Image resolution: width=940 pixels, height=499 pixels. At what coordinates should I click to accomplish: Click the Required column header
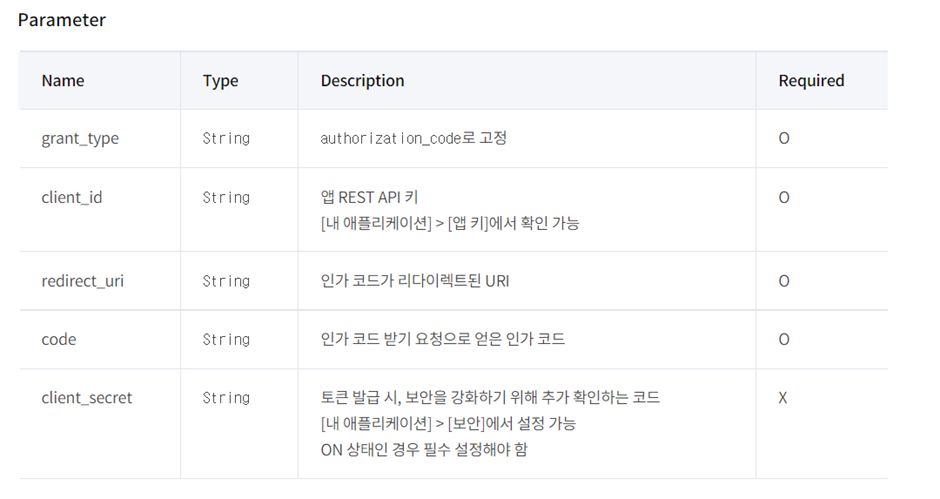coord(811,80)
